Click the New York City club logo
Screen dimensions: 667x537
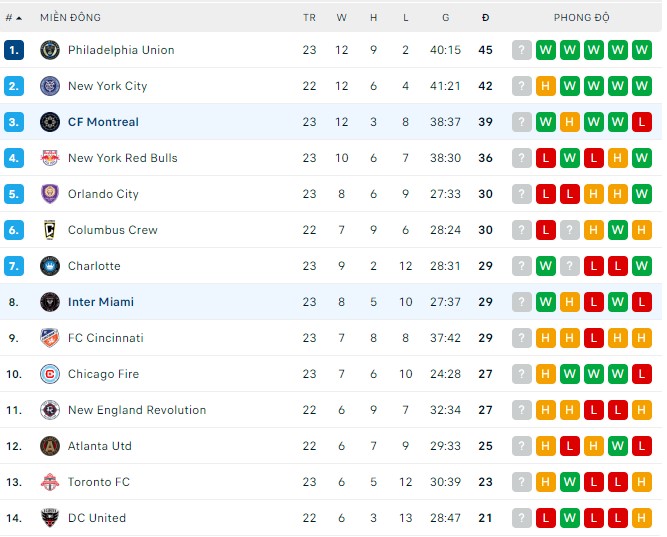coord(50,86)
